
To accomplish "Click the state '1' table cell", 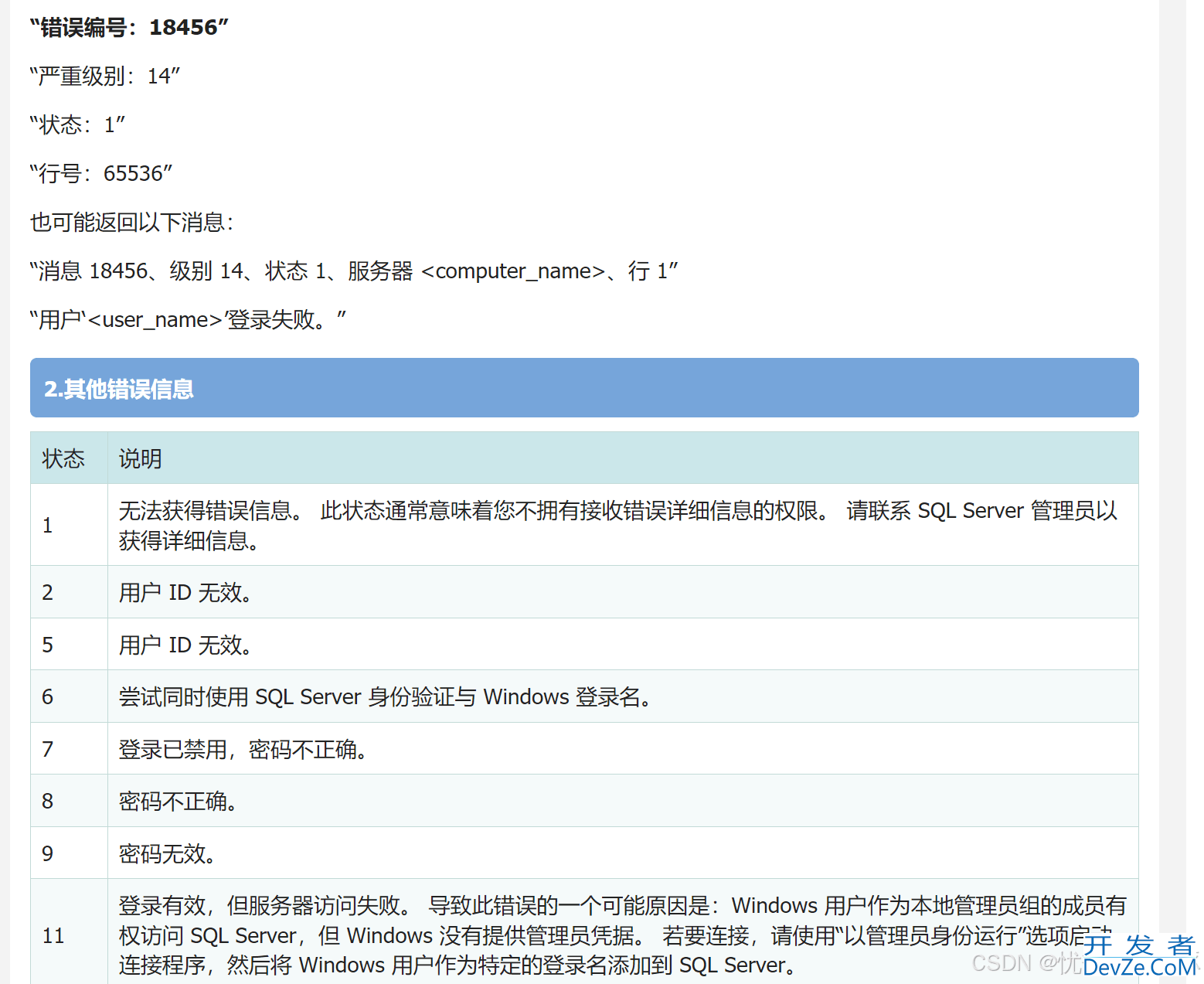I will [x=69, y=525].
